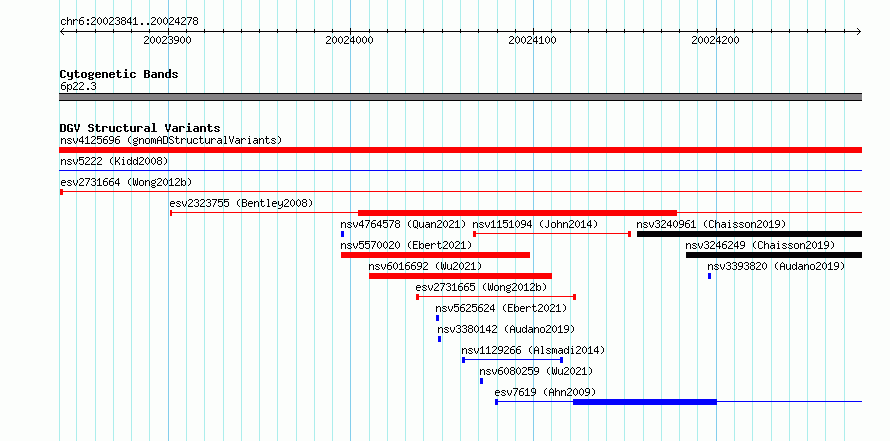The width and height of the screenshot is (890, 441).
Task: Click the esv7619 (Ahn2009) label
Action: [545, 392]
